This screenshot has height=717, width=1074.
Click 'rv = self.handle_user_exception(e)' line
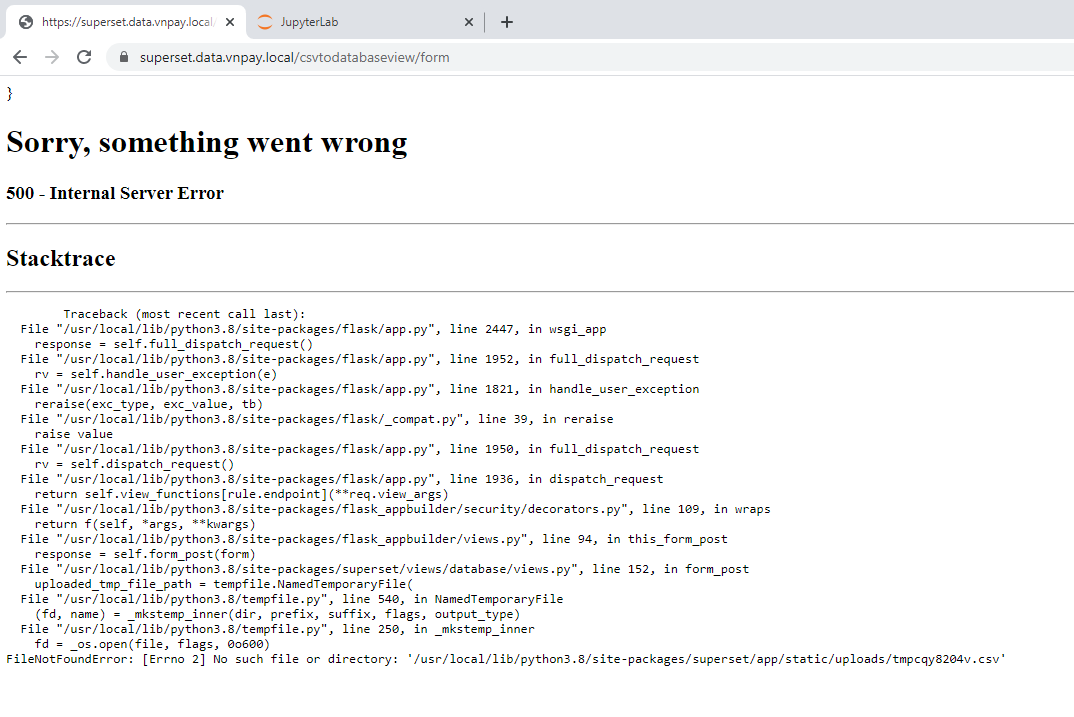click(x=155, y=375)
